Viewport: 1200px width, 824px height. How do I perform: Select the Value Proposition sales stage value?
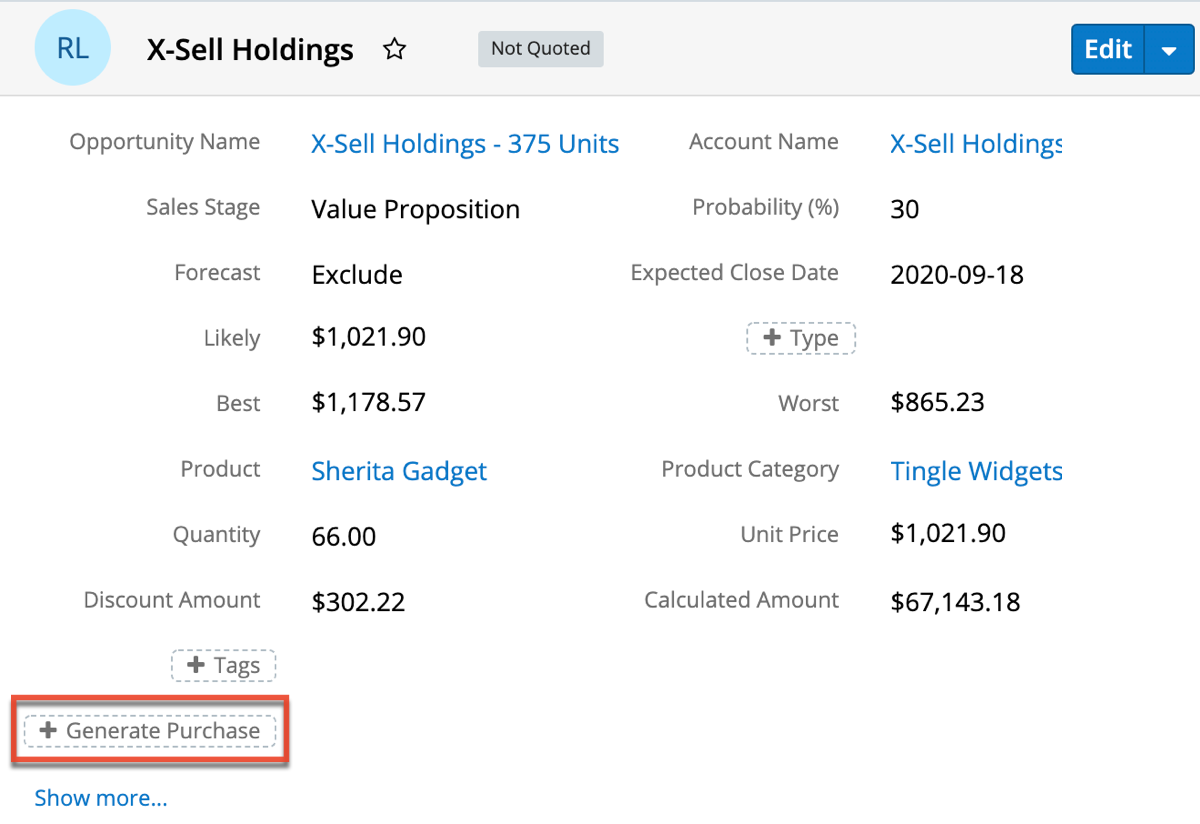pyautogui.click(x=415, y=210)
